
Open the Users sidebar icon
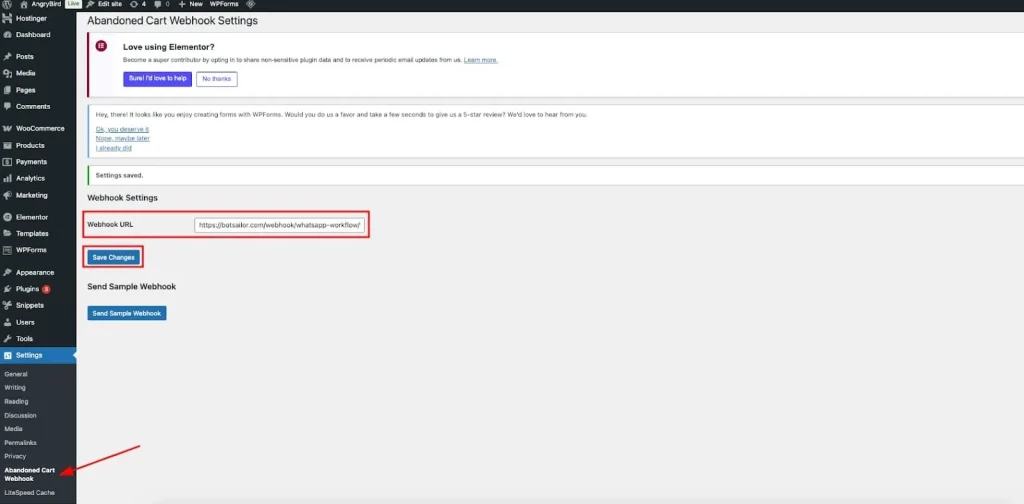click(7, 322)
